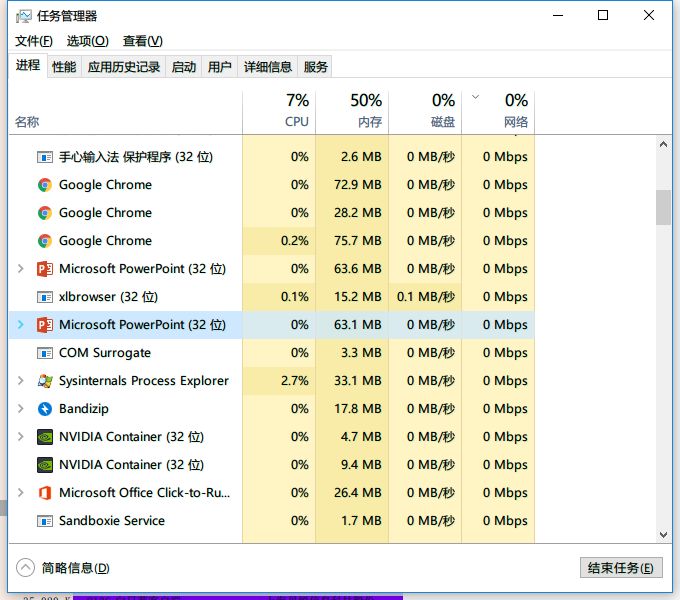The image size is (680, 600).
Task: Click the sort arrow above the 网络 column
Action: pos(475,97)
